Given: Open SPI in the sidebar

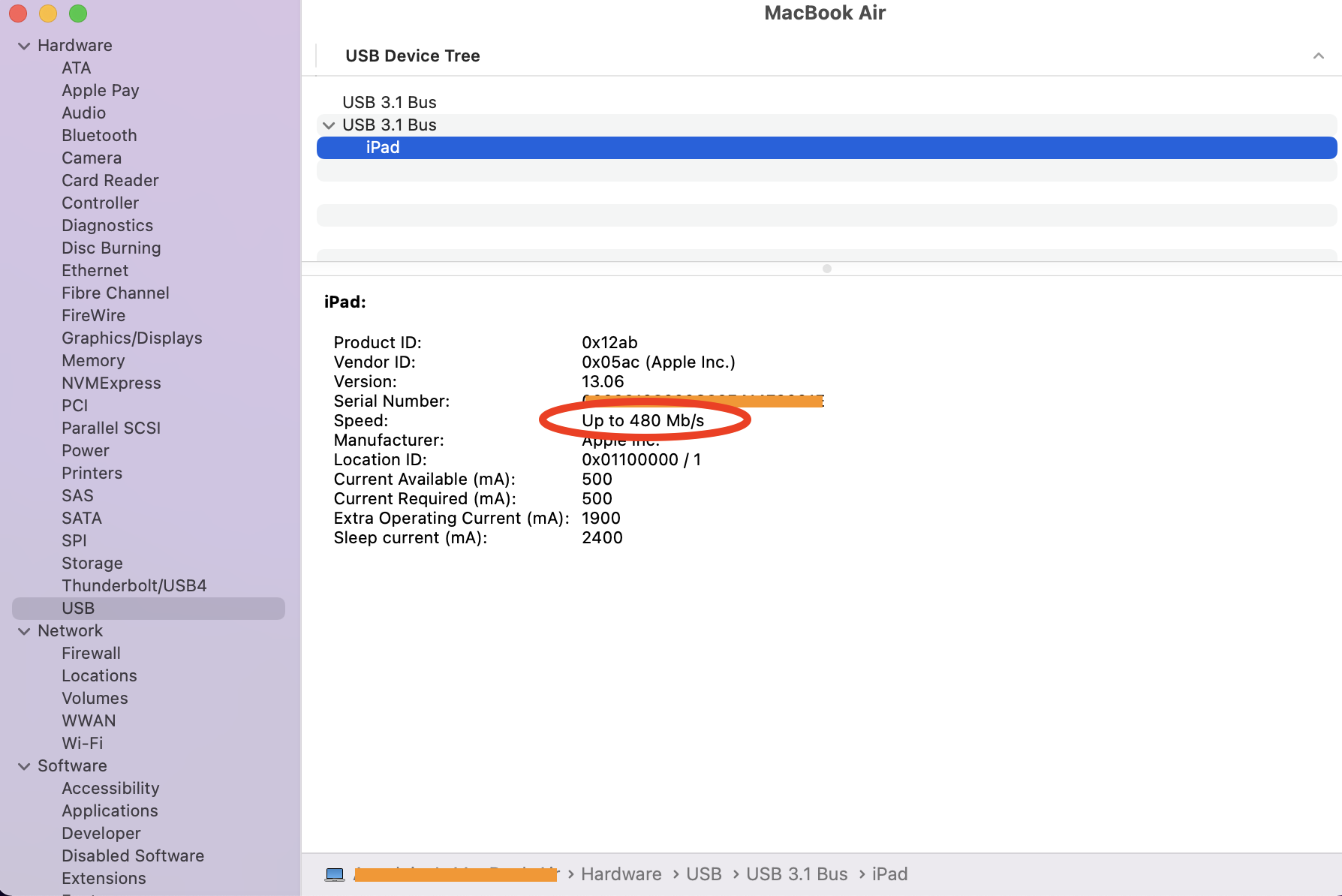Looking at the screenshot, I should click(x=74, y=541).
